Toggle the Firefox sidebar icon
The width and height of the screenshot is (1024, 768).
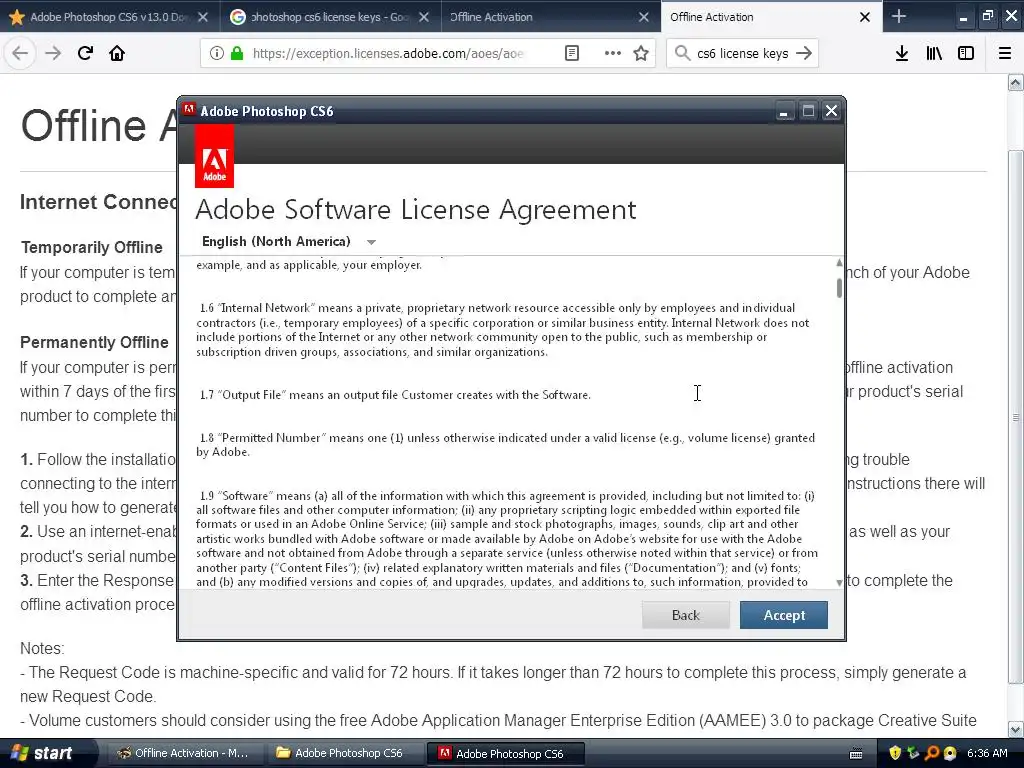click(966, 53)
